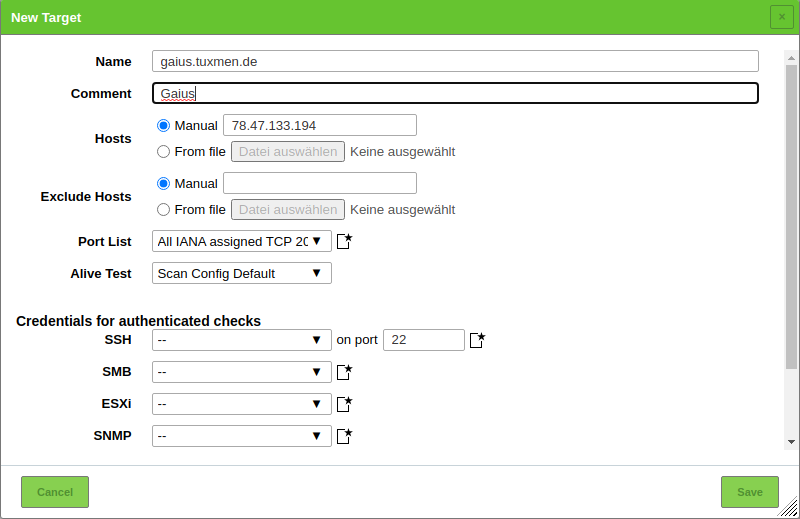800x519 pixels.
Task: Choose From file option for Hosts
Action: (164, 152)
